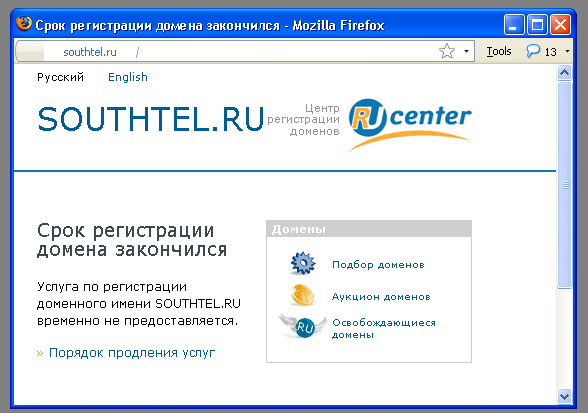Open the address bar history dropdown arrow
588x413 pixels.
(x=466, y=51)
